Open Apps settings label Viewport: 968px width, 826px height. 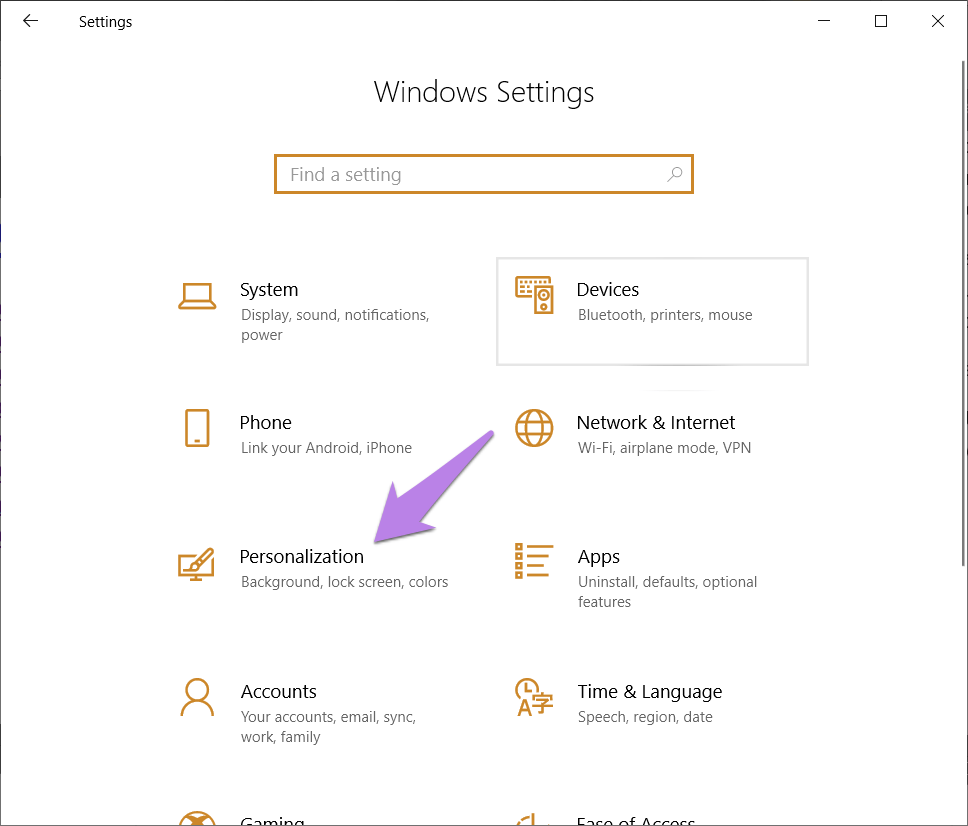point(598,557)
